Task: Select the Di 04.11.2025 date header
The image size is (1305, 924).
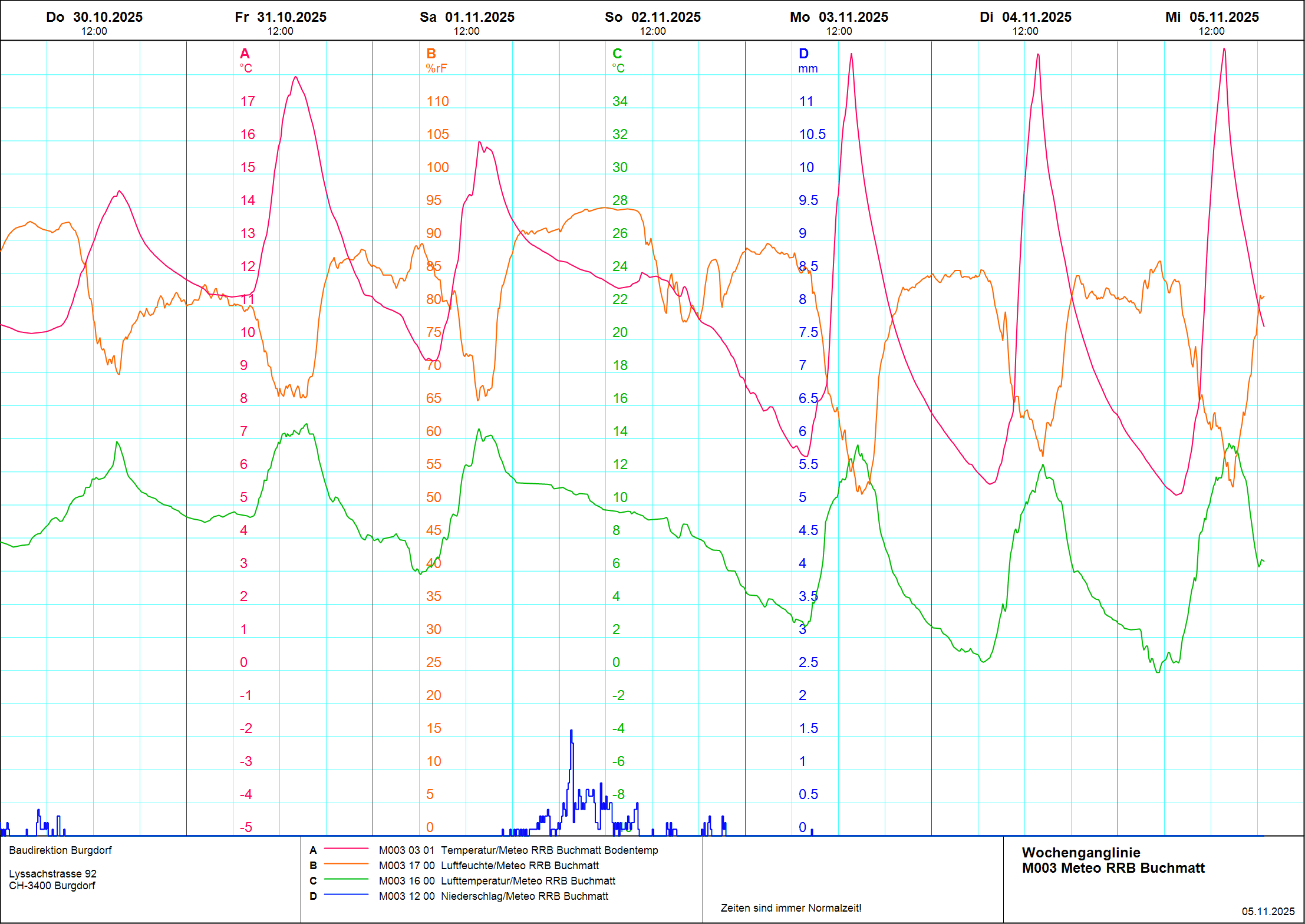Action: coord(1025,17)
